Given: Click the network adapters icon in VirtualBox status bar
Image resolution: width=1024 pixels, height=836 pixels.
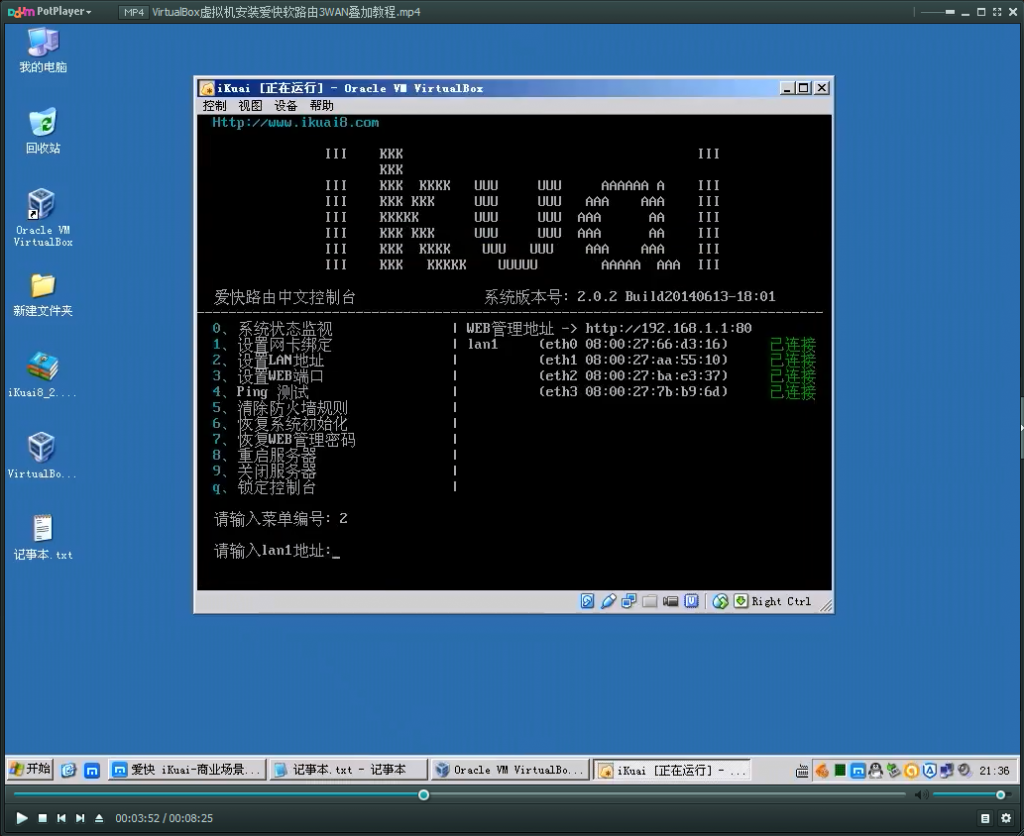Looking at the screenshot, I should point(629,601).
